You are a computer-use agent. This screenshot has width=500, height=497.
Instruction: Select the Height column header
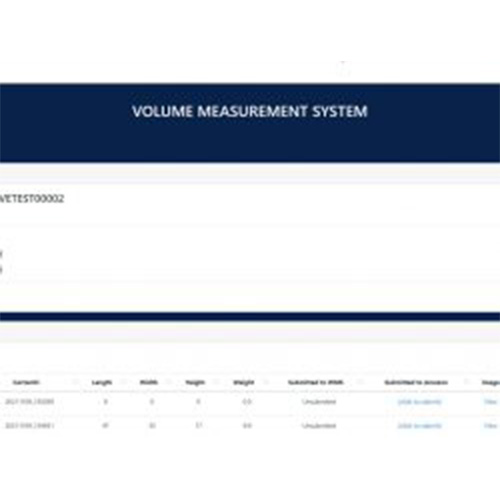tap(195, 382)
